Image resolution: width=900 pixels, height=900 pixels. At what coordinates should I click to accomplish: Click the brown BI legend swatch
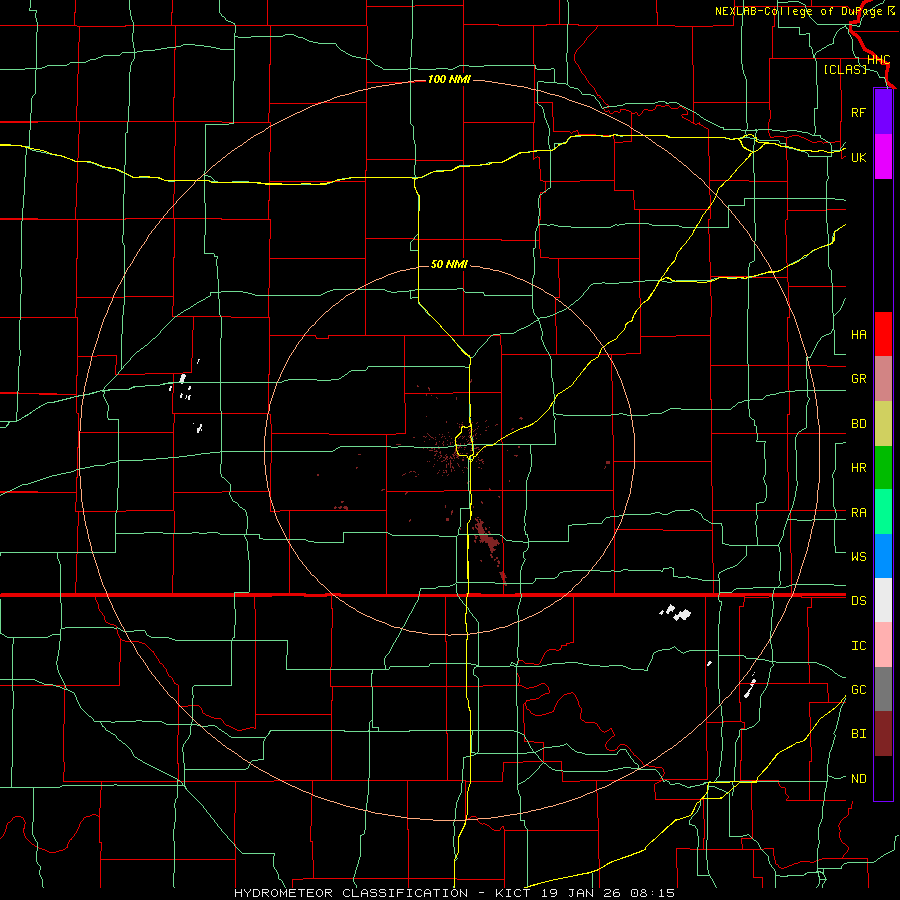883,734
